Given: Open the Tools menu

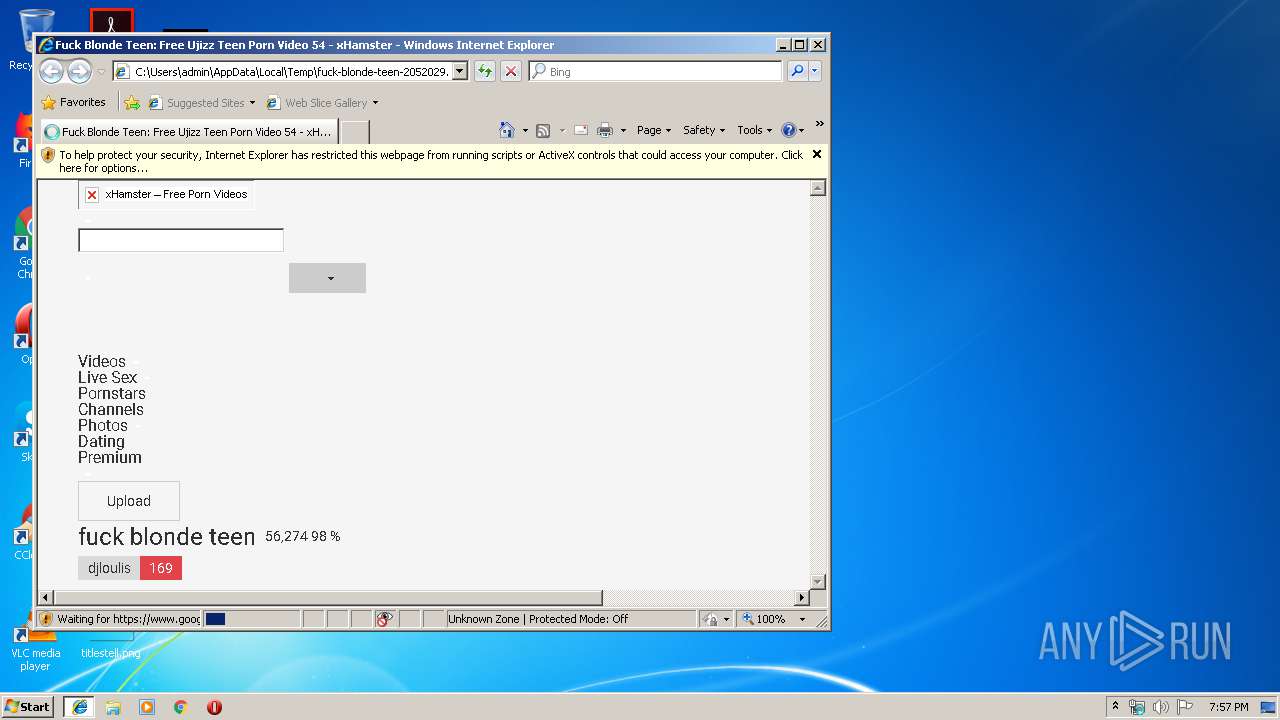Looking at the screenshot, I should (755, 130).
